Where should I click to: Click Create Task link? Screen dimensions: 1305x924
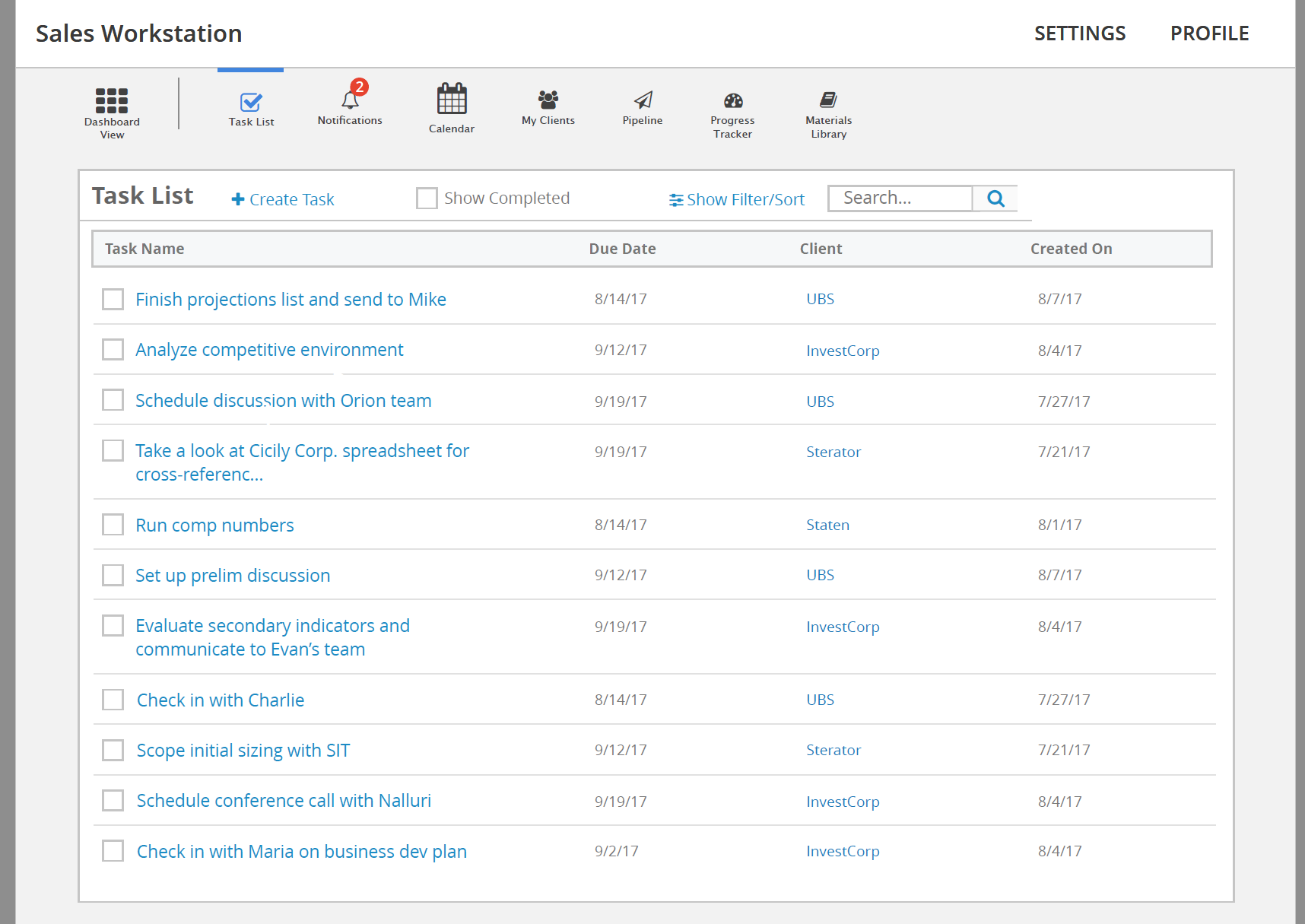[x=283, y=199]
